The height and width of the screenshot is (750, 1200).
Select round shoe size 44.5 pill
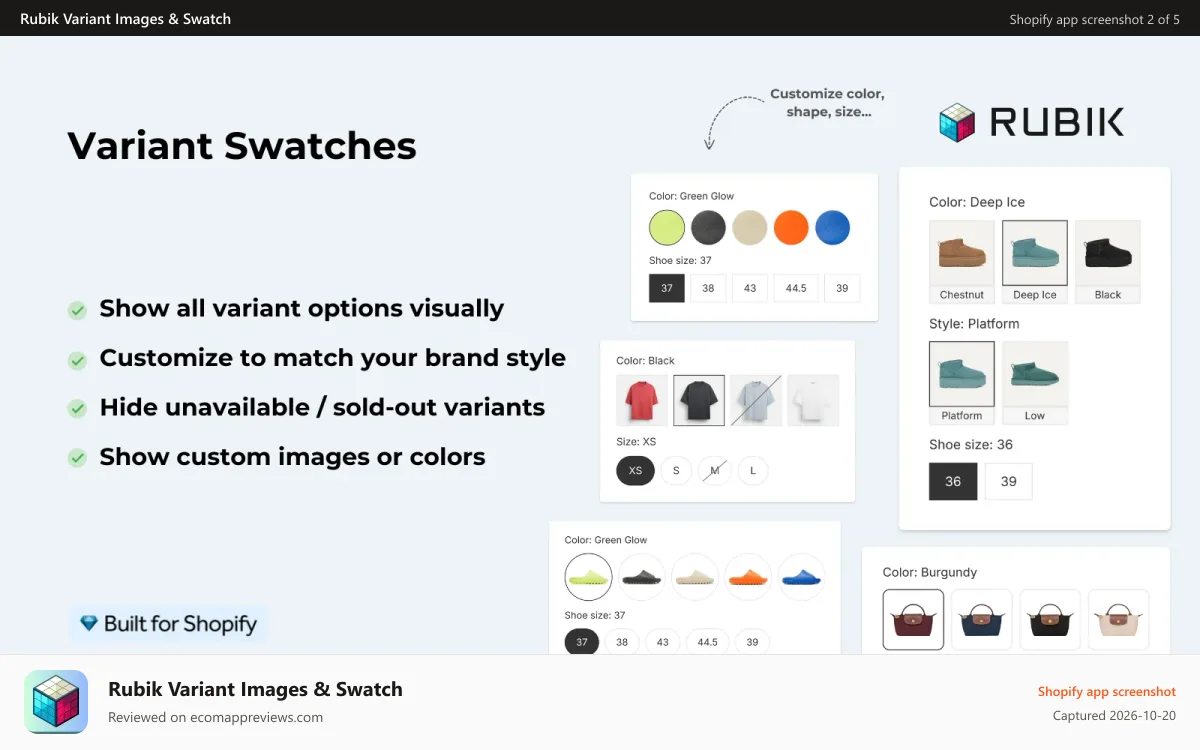(707, 641)
